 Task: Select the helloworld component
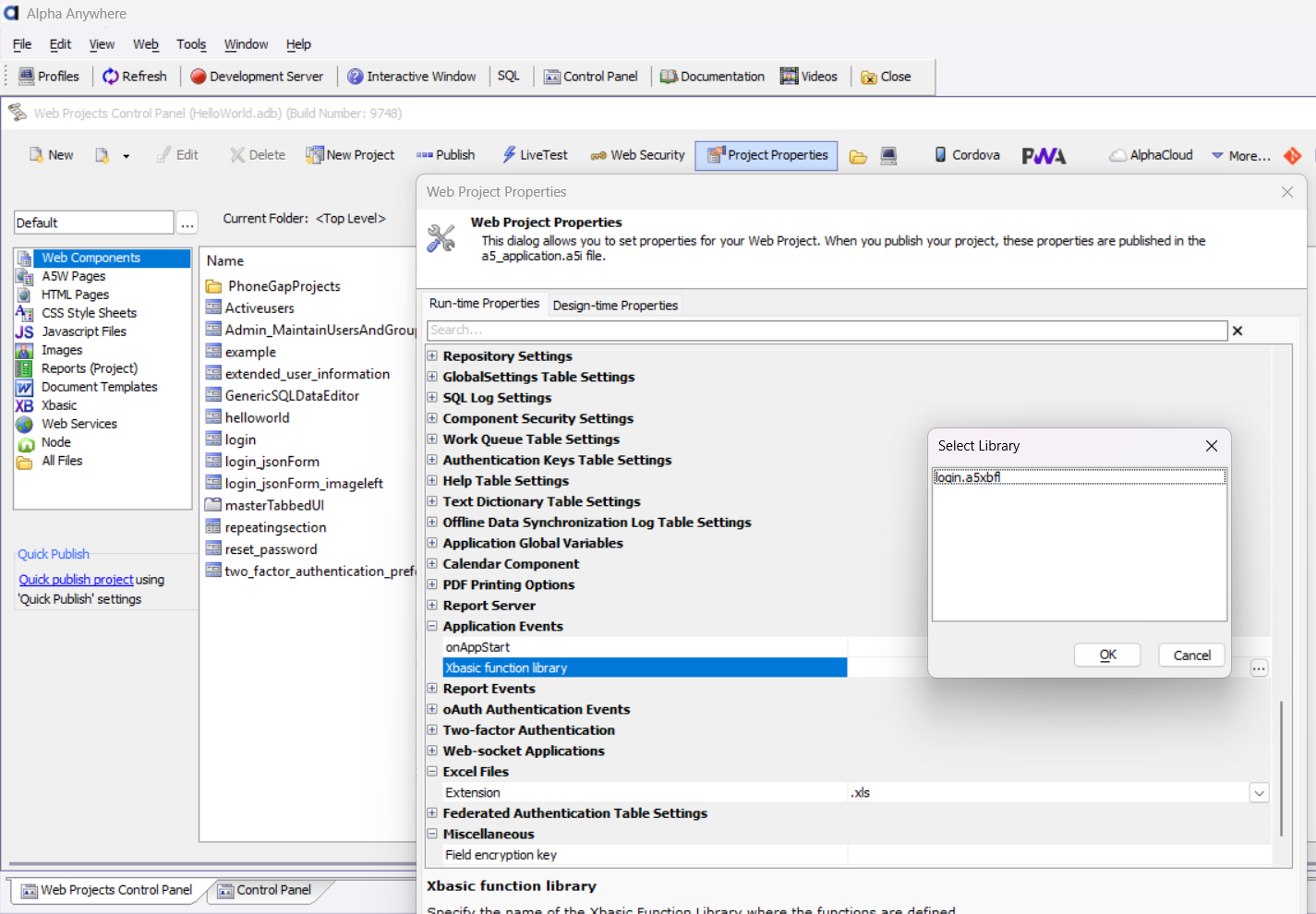[257, 418]
